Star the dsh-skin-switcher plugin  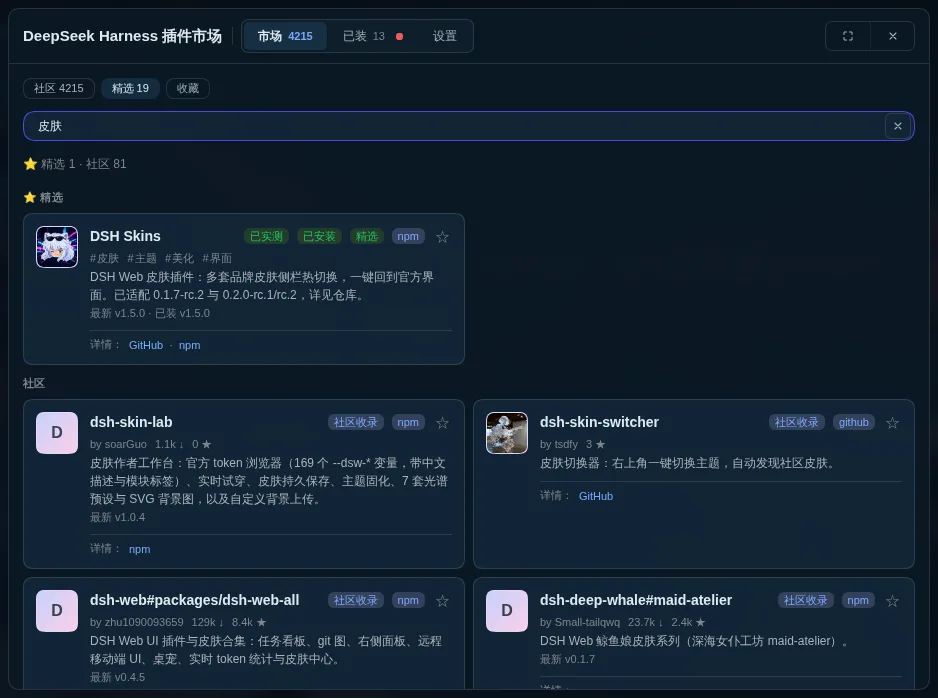tap(892, 423)
